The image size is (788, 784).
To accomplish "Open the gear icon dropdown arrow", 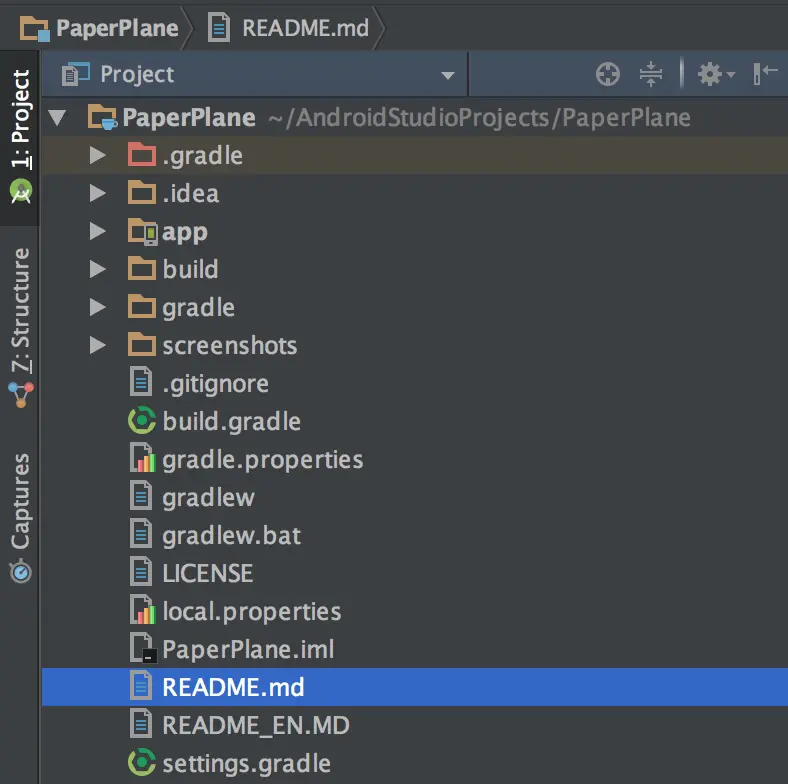I will (x=731, y=74).
